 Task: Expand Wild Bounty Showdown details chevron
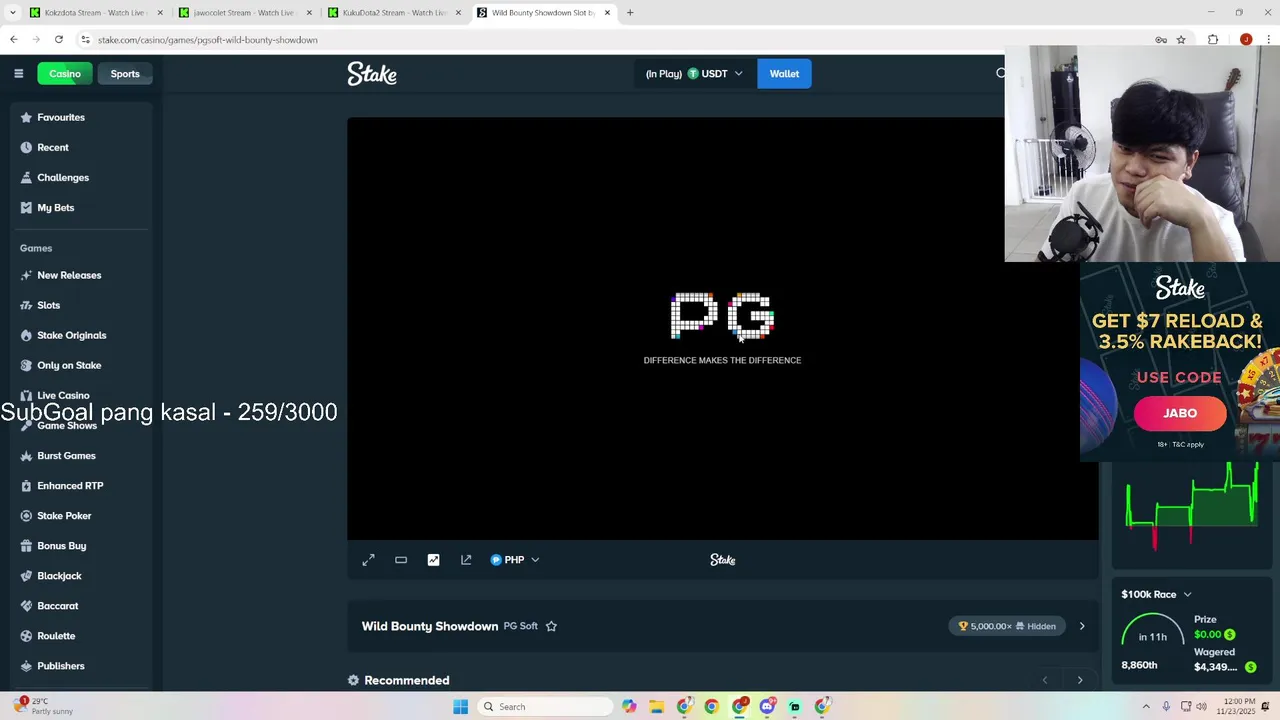pos(1081,626)
